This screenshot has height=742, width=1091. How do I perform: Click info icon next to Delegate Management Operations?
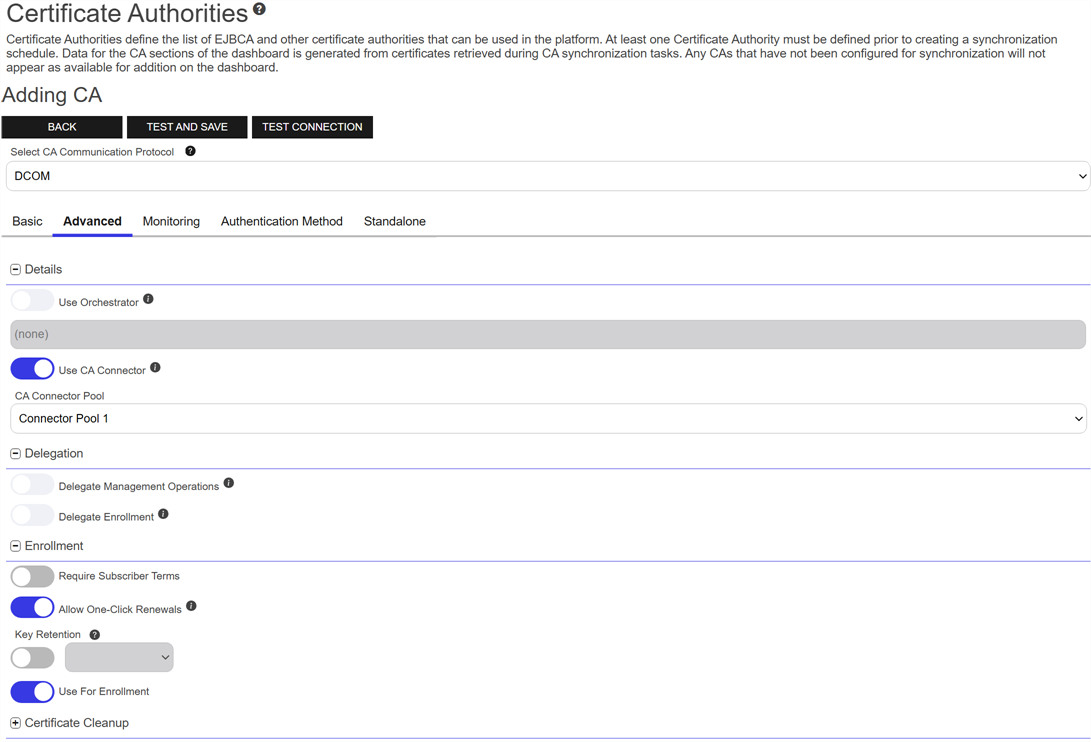click(229, 483)
